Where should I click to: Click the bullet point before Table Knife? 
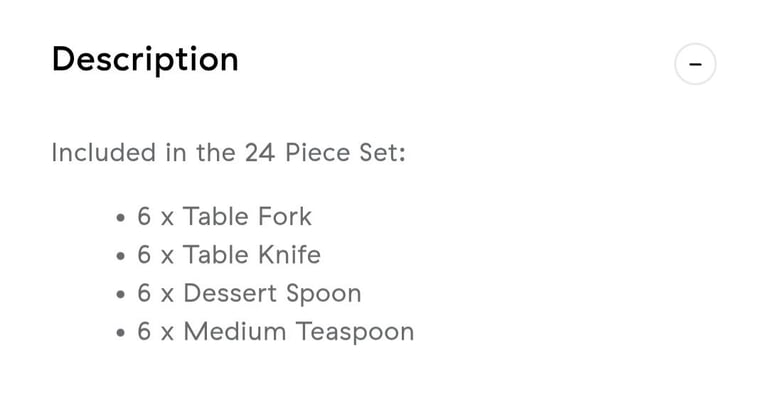coord(121,256)
